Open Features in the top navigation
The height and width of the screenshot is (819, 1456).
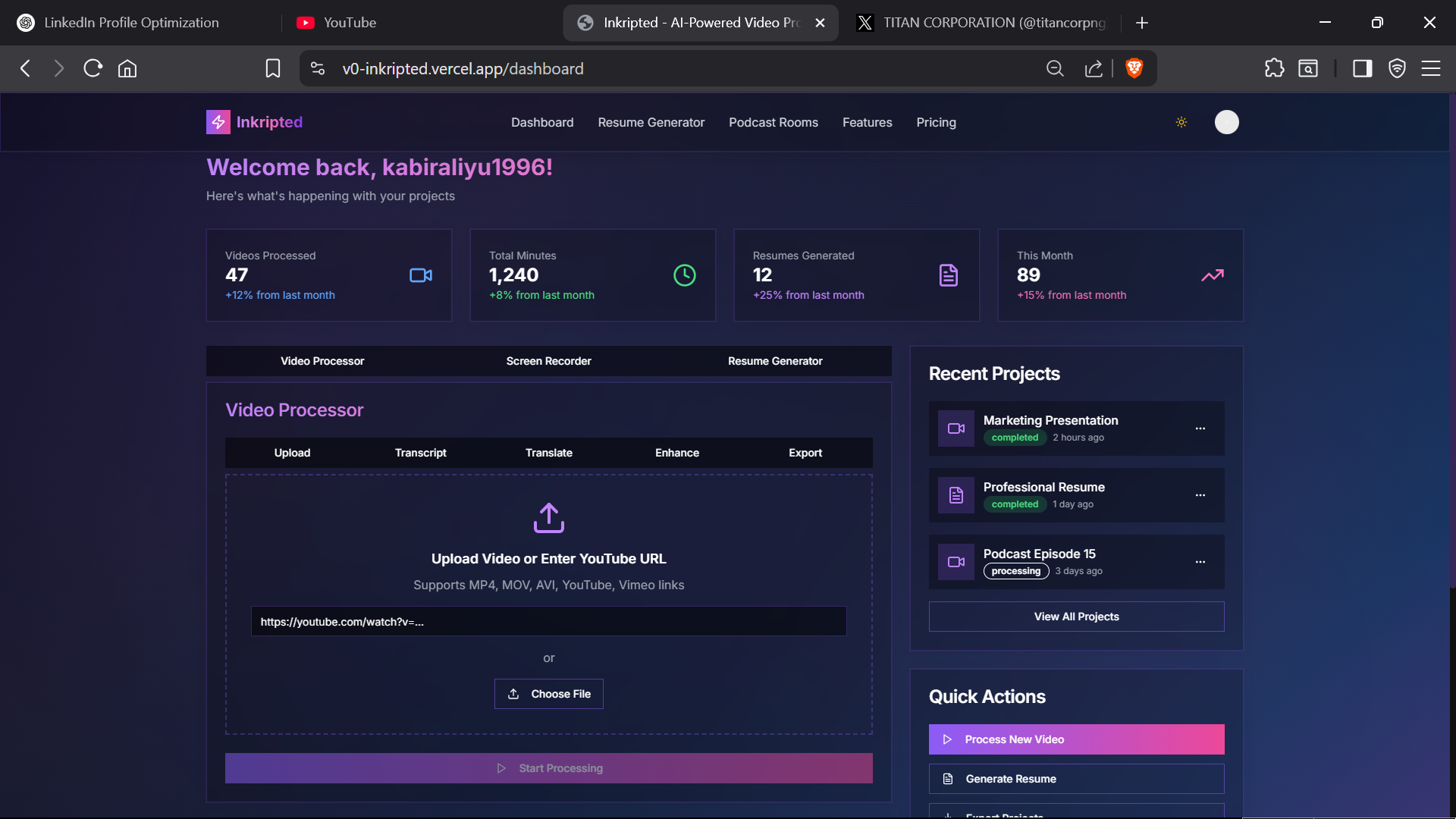868,122
